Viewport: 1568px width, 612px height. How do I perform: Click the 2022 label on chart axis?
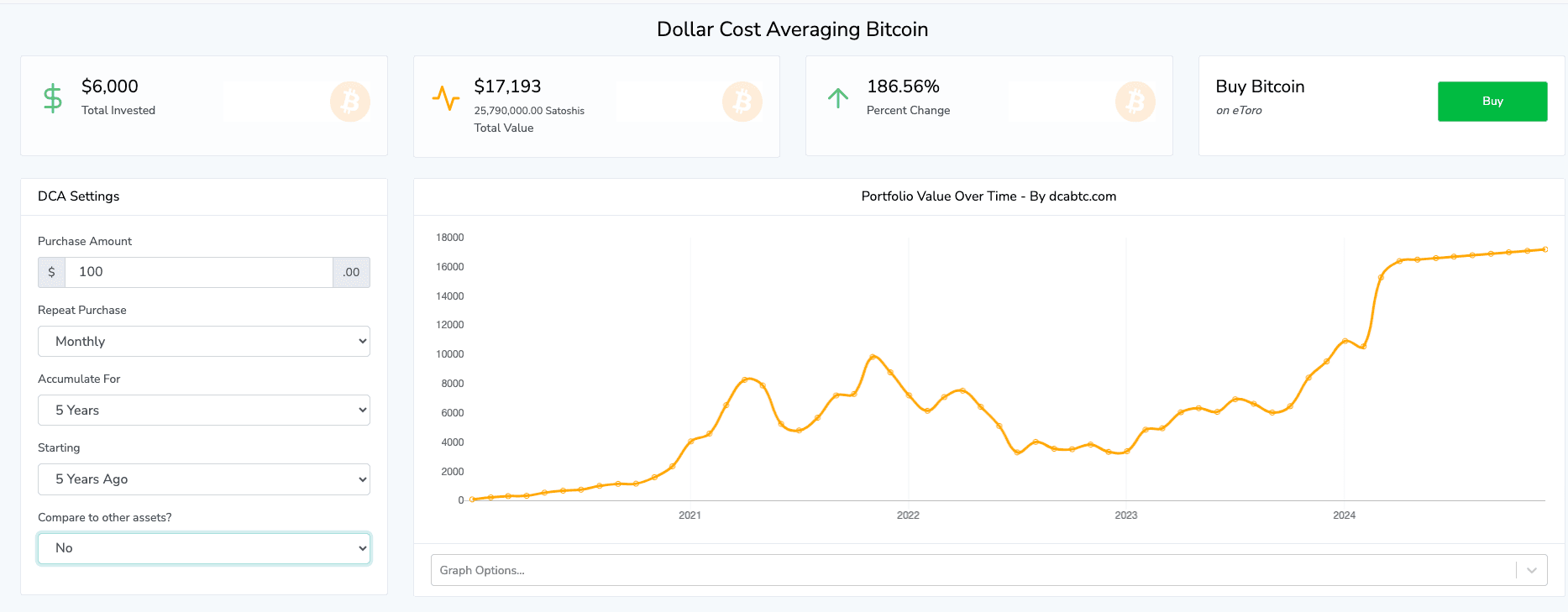coord(908,515)
